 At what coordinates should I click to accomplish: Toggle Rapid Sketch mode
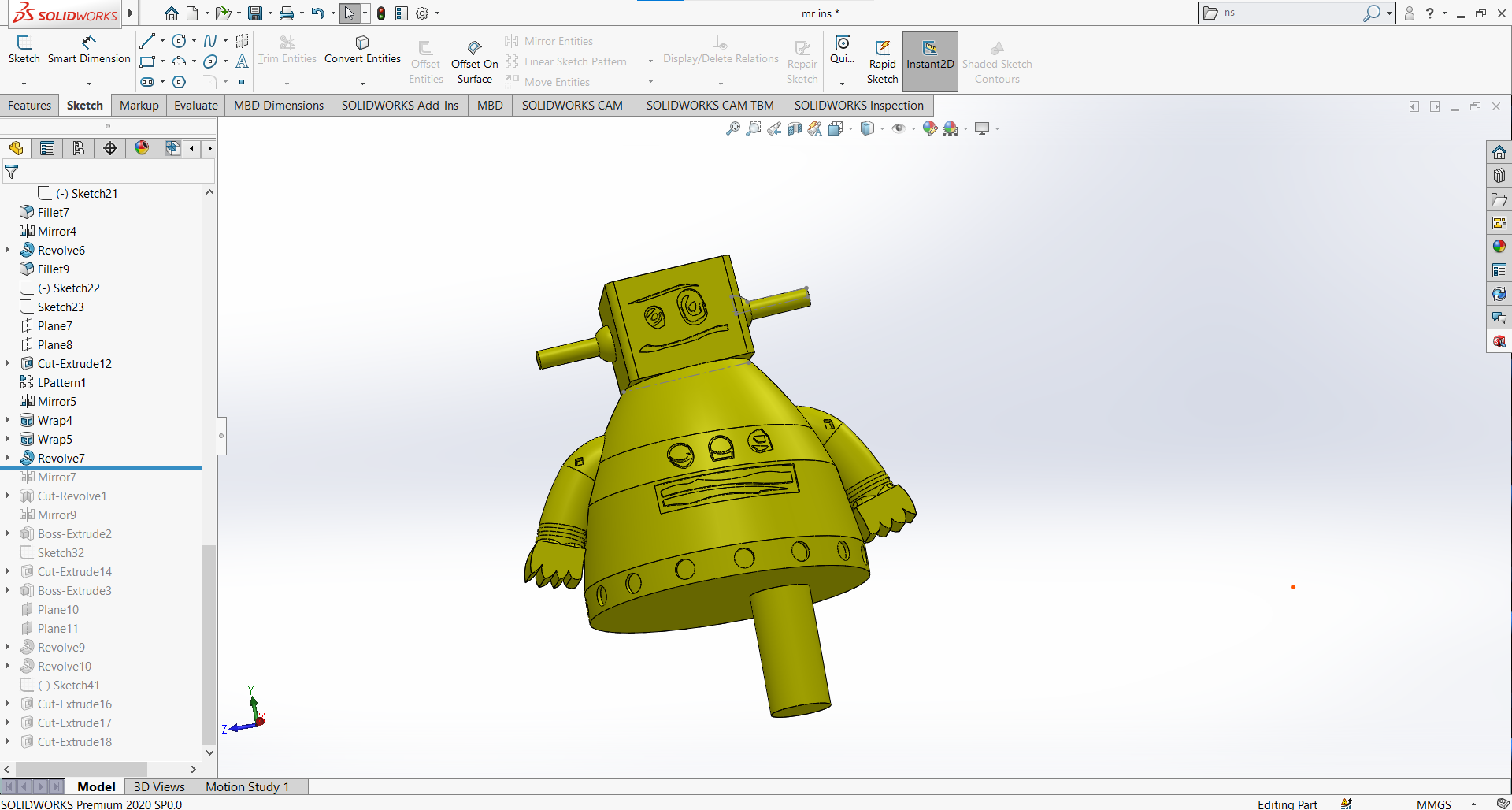[882, 61]
